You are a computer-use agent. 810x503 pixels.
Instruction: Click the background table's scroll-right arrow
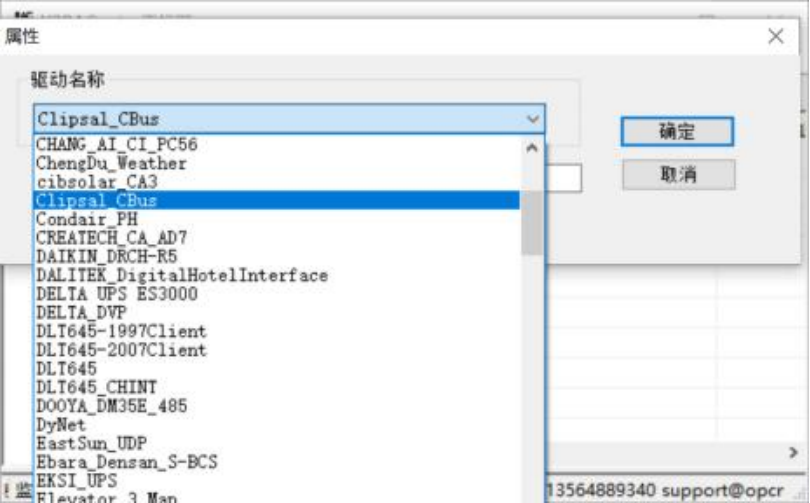coord(793,452)
